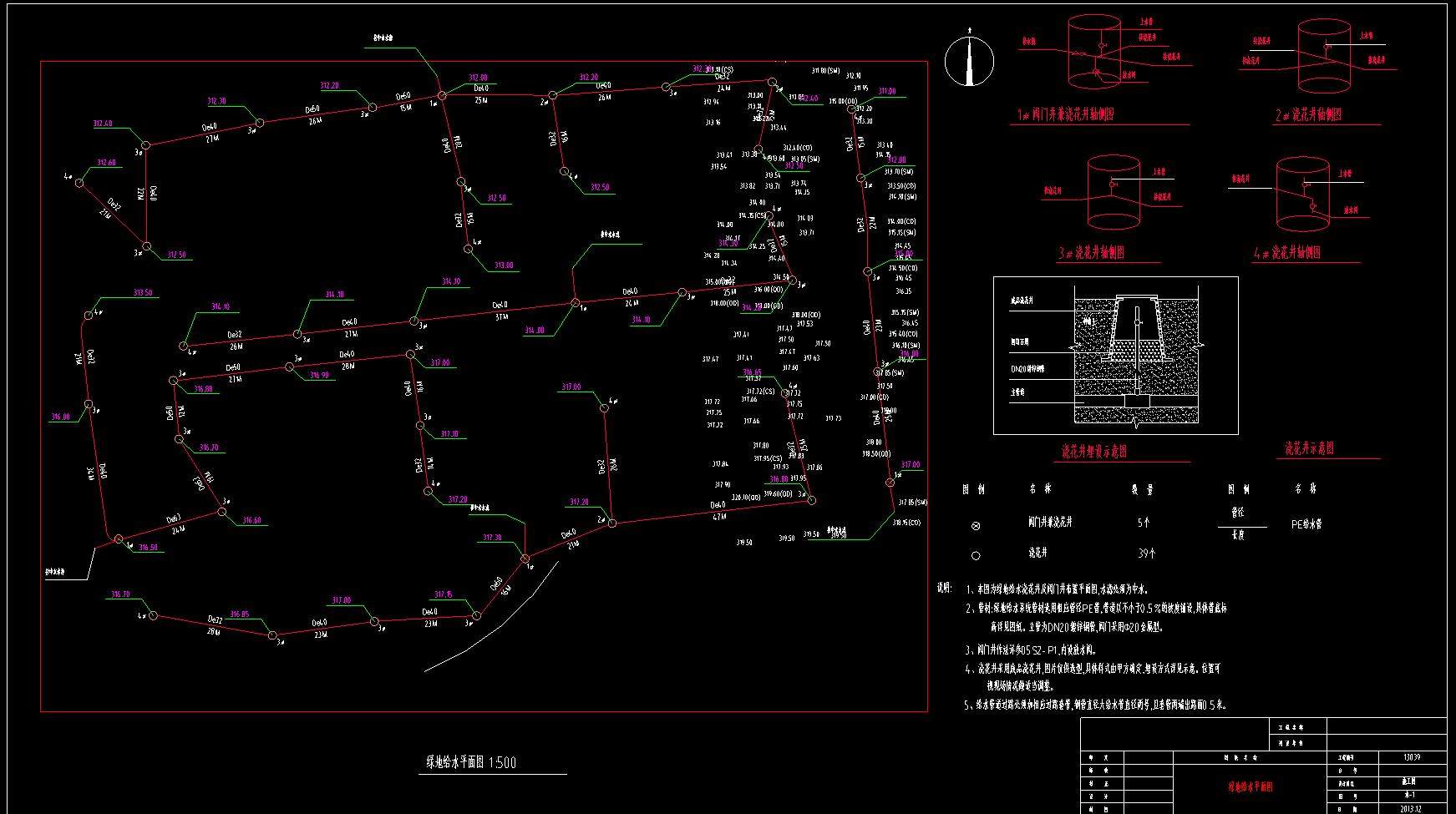Select the 4# watering well axonometric cylinder
This screenshot has width=1456, height=814.
coord(1302,196)
